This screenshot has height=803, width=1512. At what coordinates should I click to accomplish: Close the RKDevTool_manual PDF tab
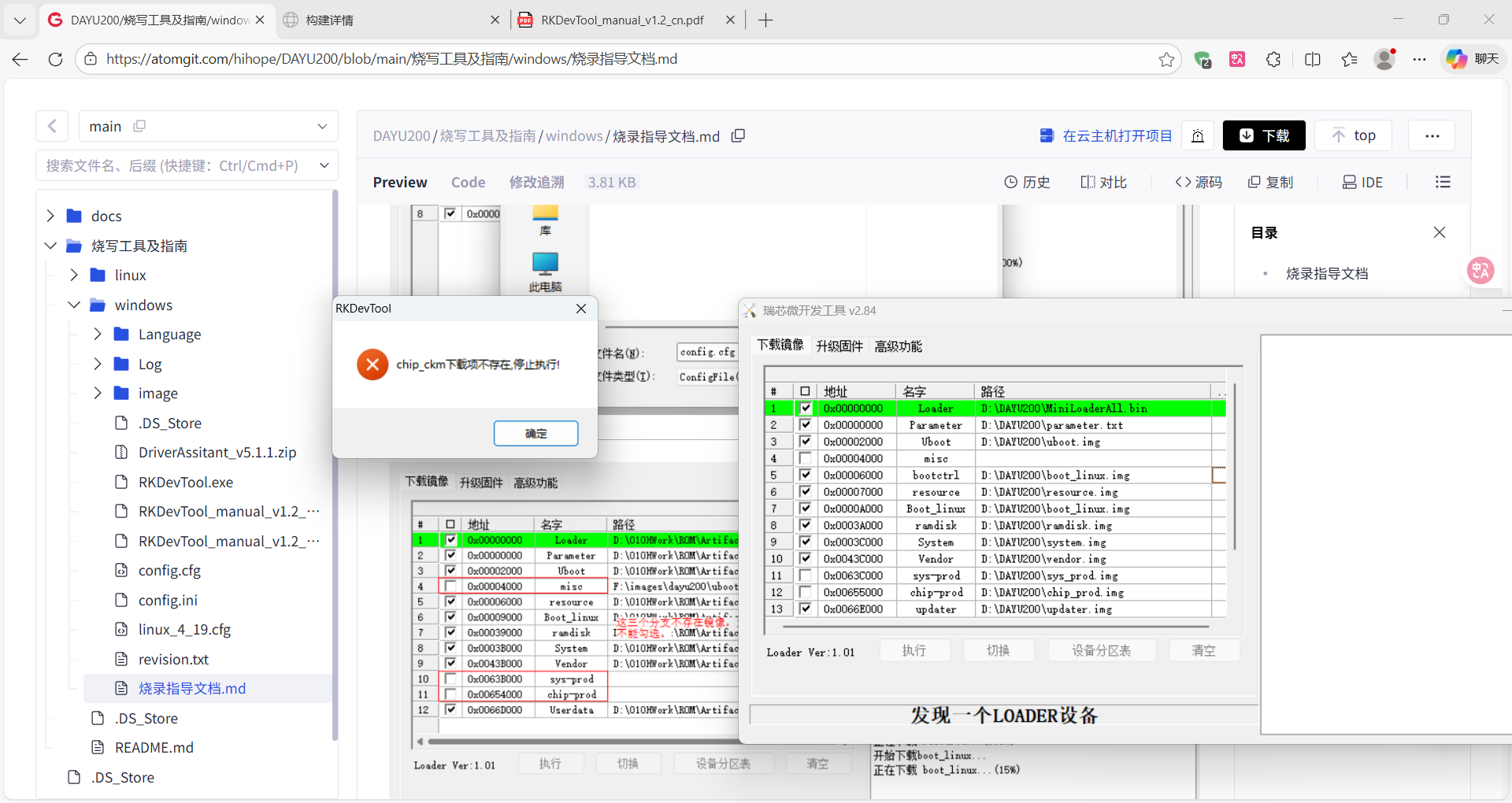[730, 20]
